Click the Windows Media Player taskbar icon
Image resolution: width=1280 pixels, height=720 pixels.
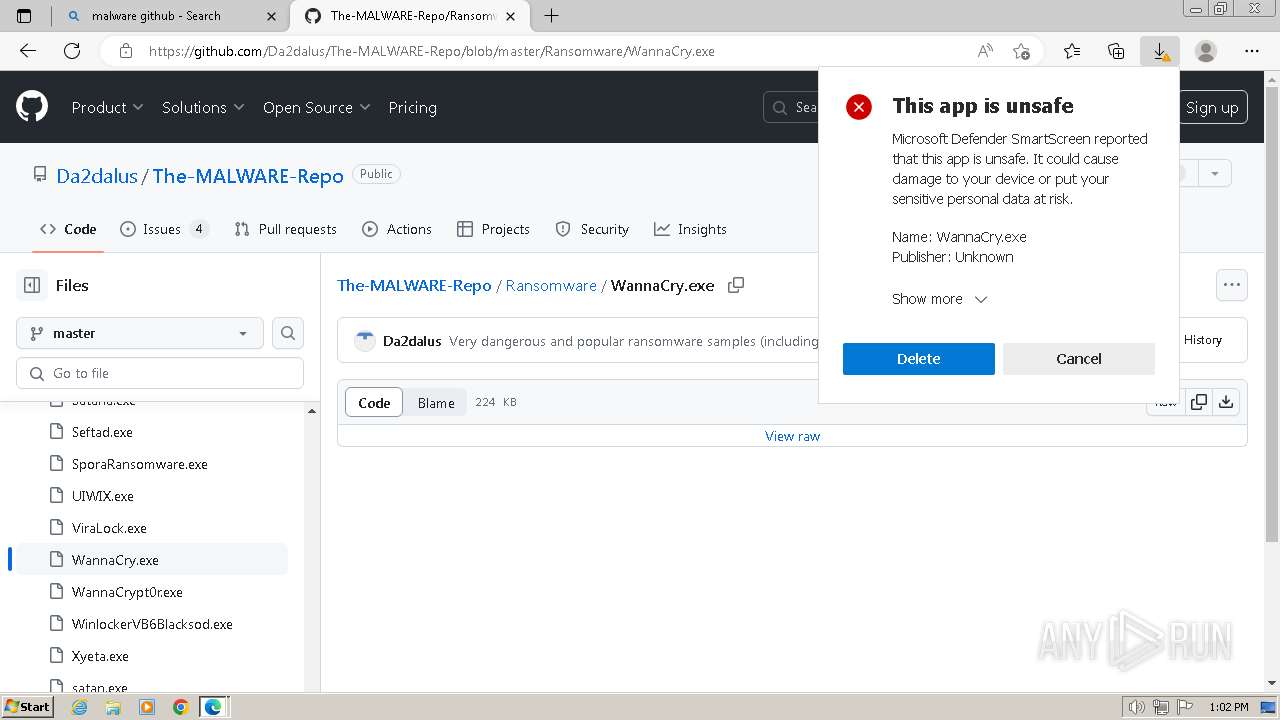147,707
